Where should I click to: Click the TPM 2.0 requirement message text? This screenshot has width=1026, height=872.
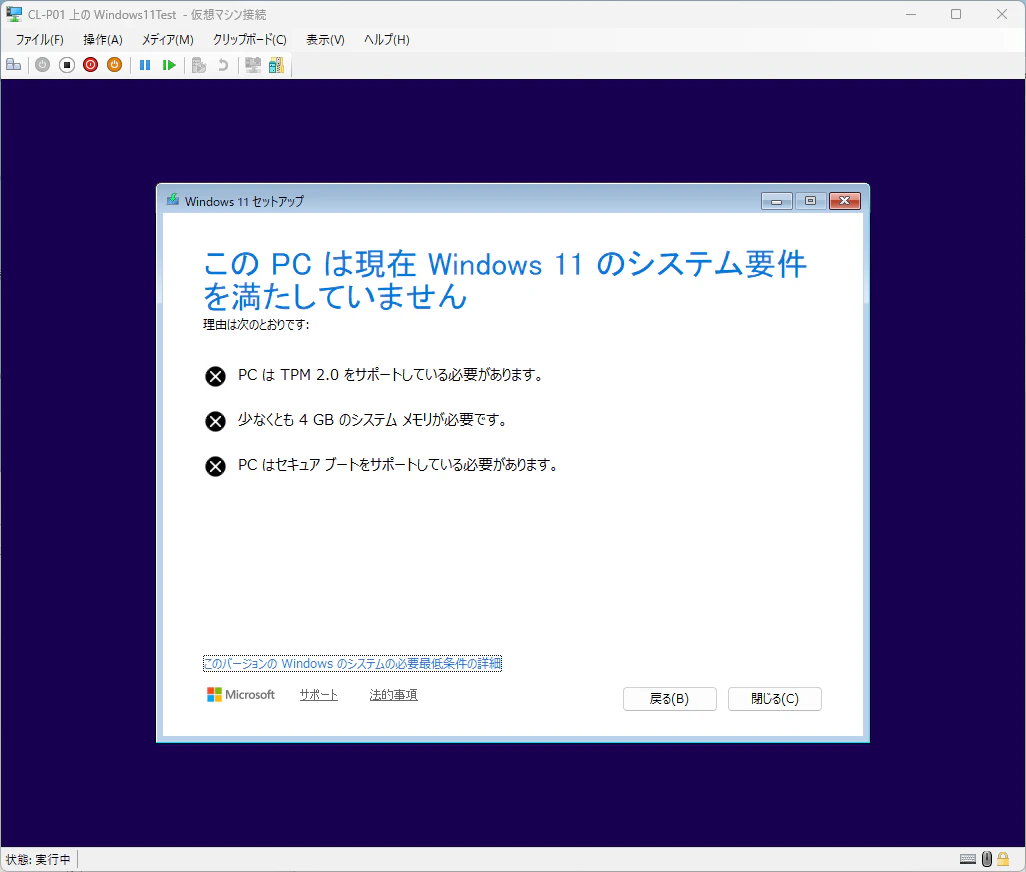click(x=391, y=375)
